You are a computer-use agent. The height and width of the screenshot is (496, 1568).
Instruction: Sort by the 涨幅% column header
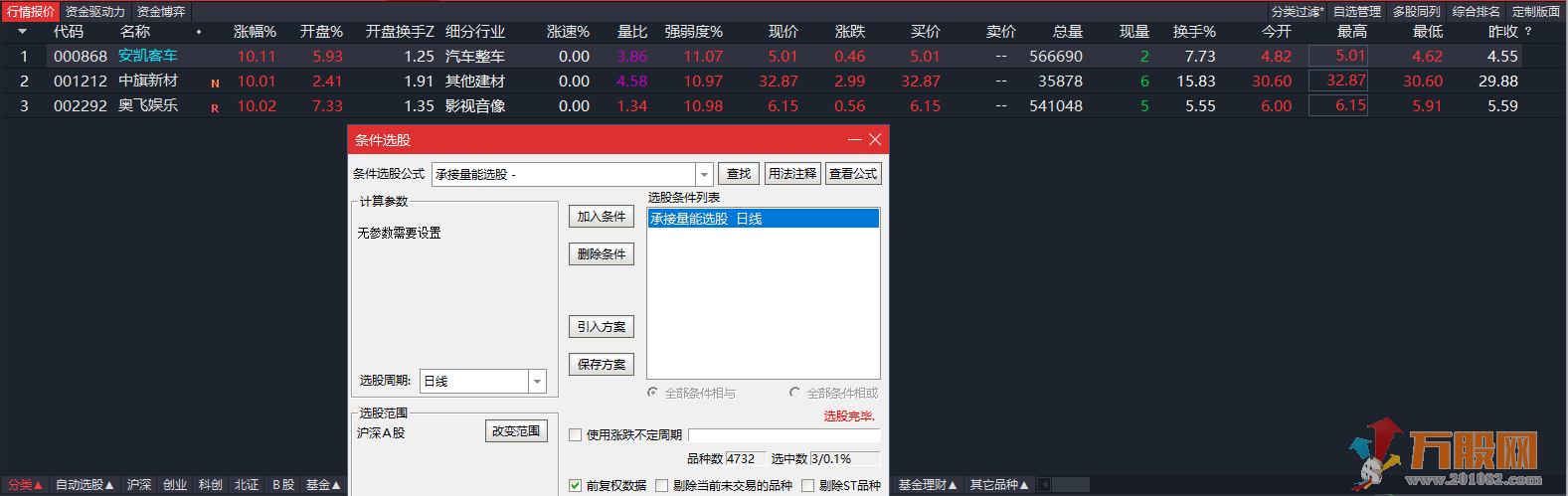tap(255, 32)
